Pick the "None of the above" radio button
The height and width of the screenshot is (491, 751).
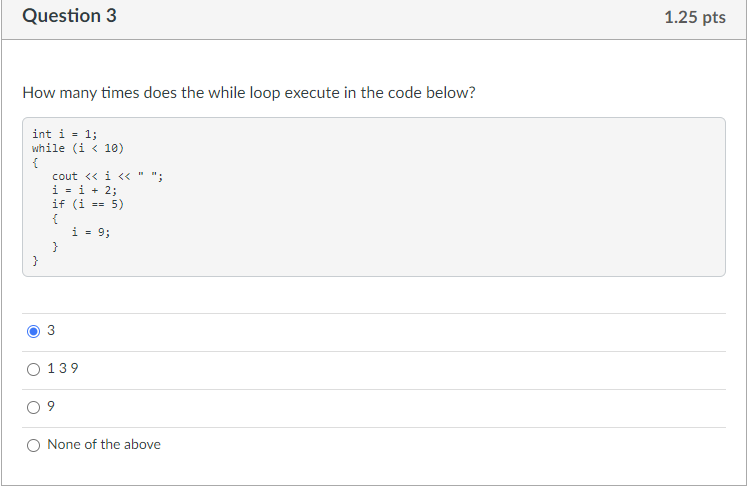point(34,445)
